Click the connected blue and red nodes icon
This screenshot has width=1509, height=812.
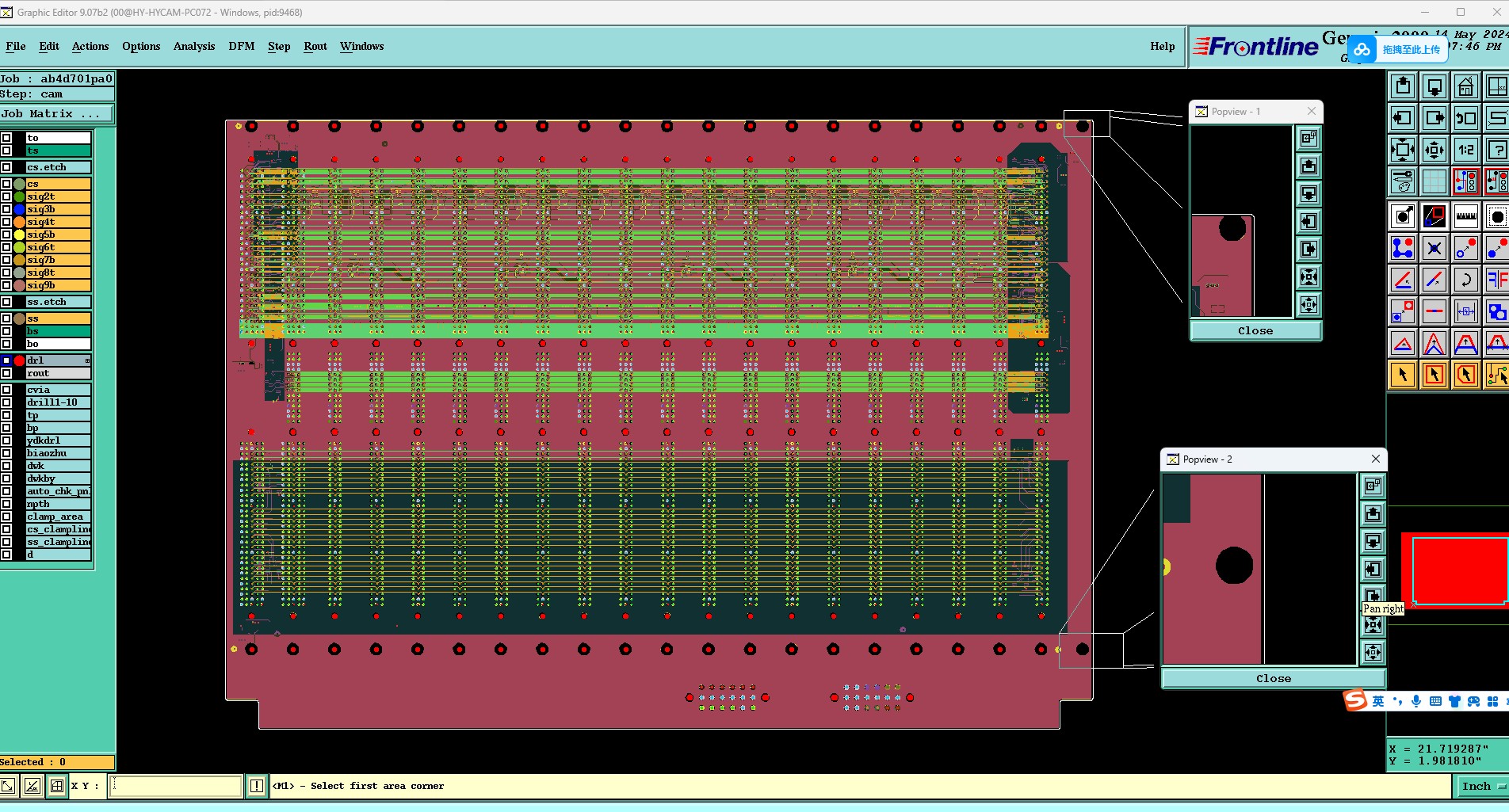(1403, 248)
